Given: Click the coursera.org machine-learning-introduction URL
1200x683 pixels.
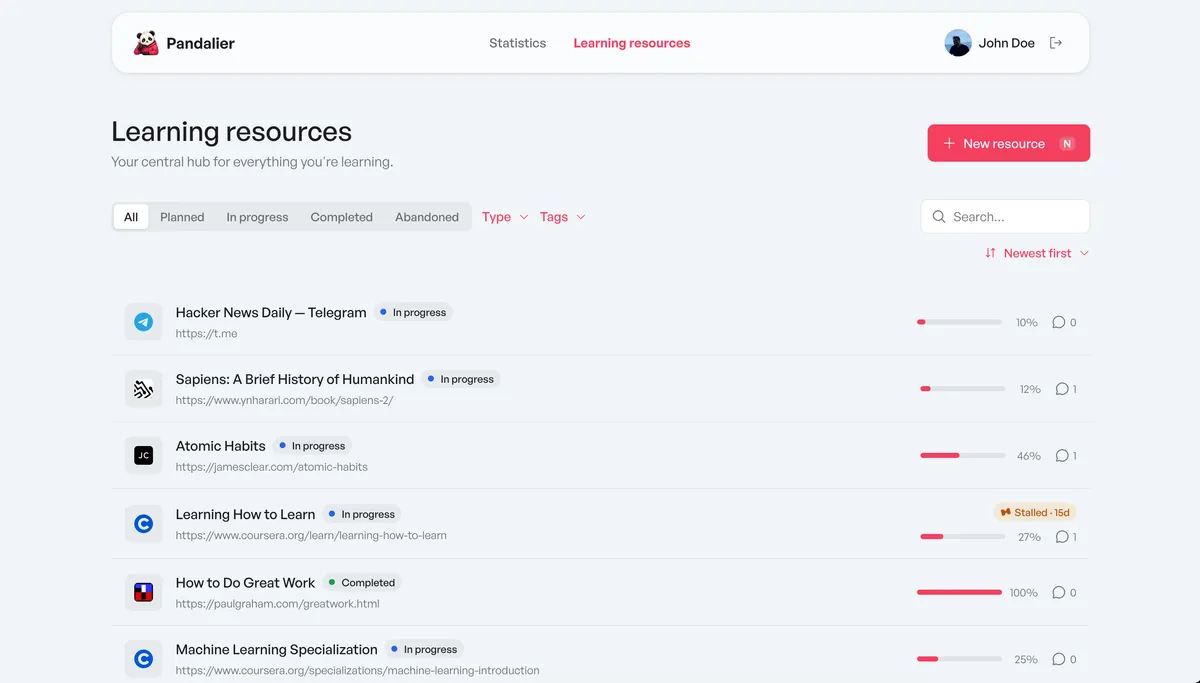Looking at the screenshot, I should click(x=358, y=671).
